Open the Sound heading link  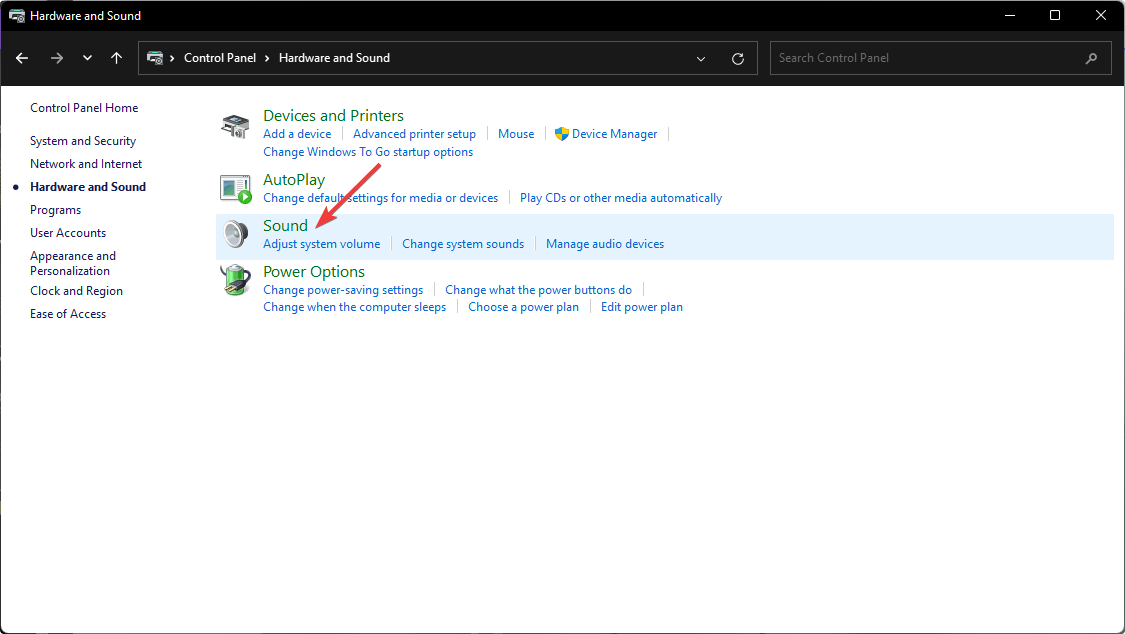coord(285,225)
